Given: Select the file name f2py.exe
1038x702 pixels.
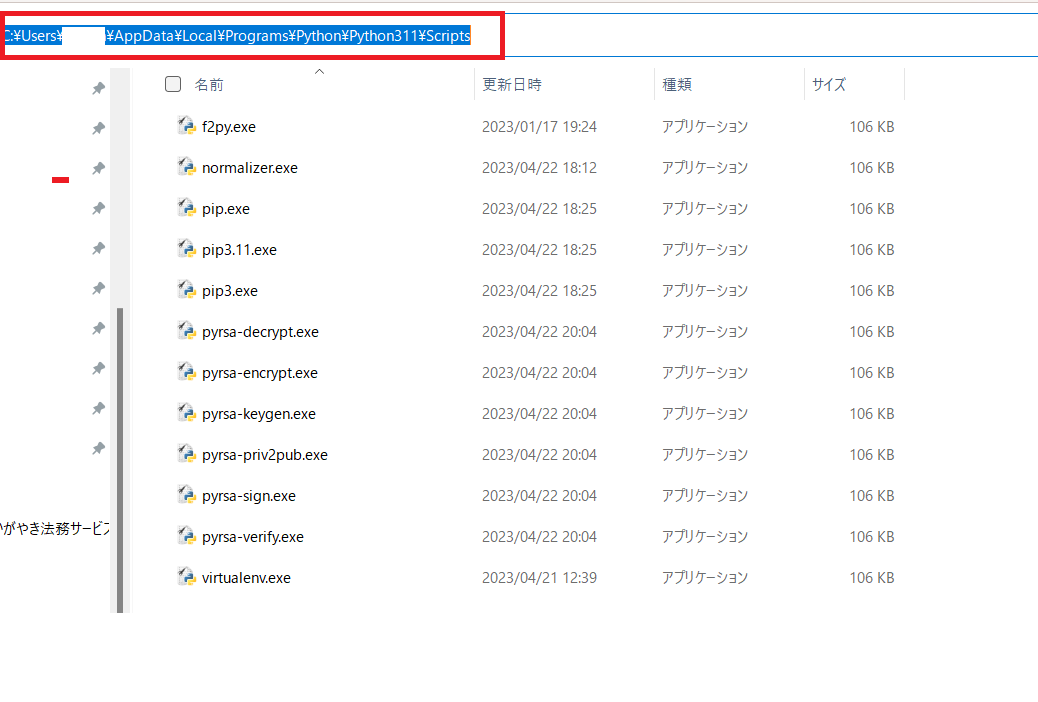Looking at the screenshot, I should click(228, 126).
